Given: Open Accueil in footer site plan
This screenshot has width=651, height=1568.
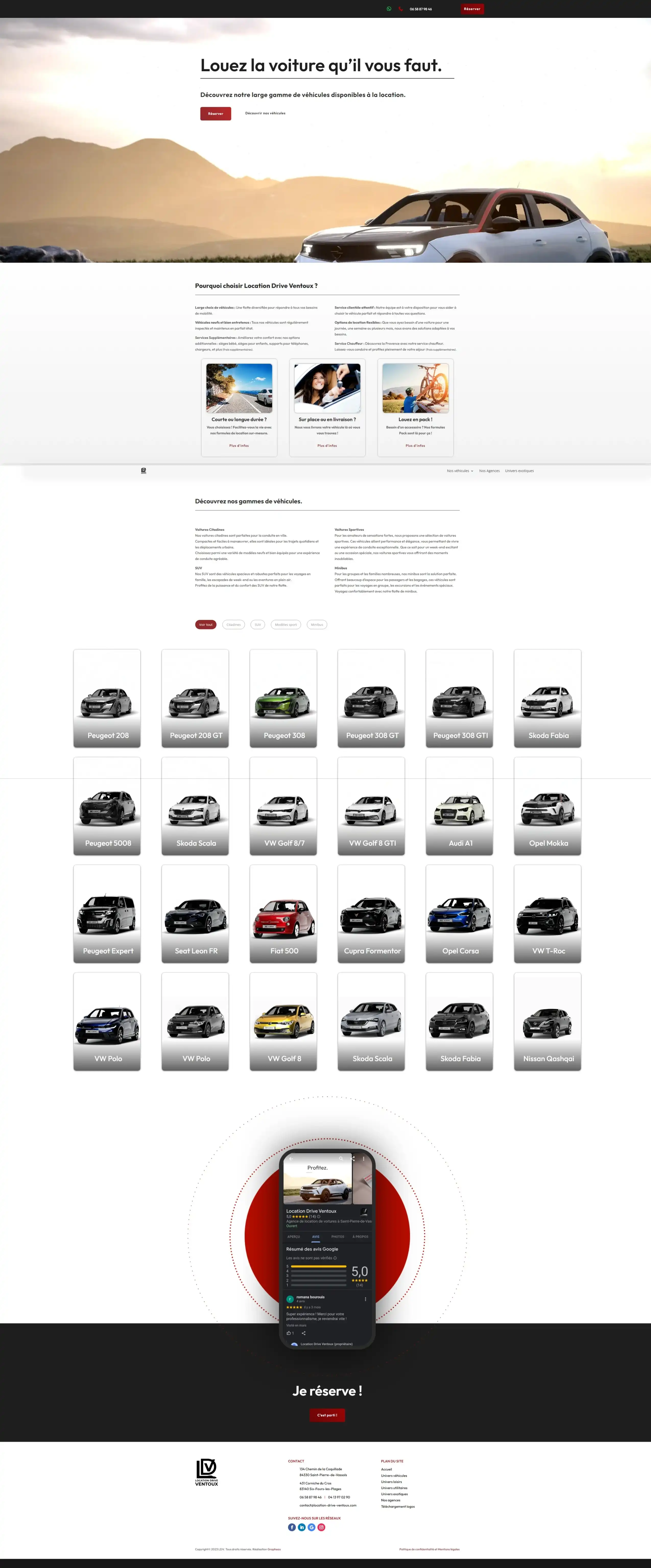Looking at the screenshot, I should click(387, 1469).
